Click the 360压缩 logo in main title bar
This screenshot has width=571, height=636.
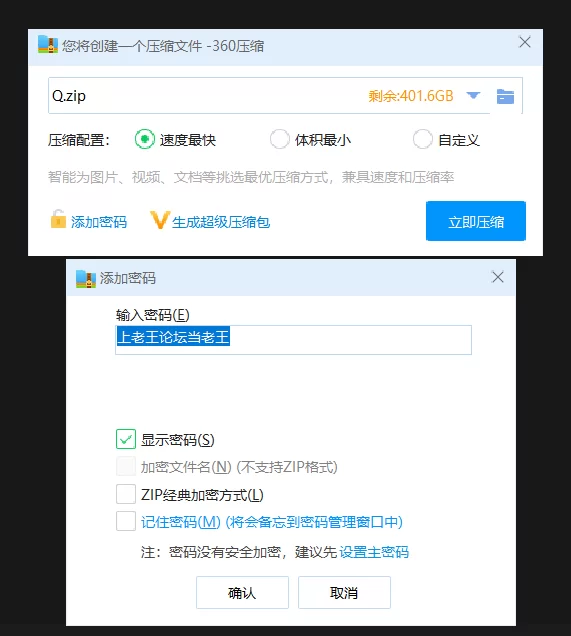(48, 45)
